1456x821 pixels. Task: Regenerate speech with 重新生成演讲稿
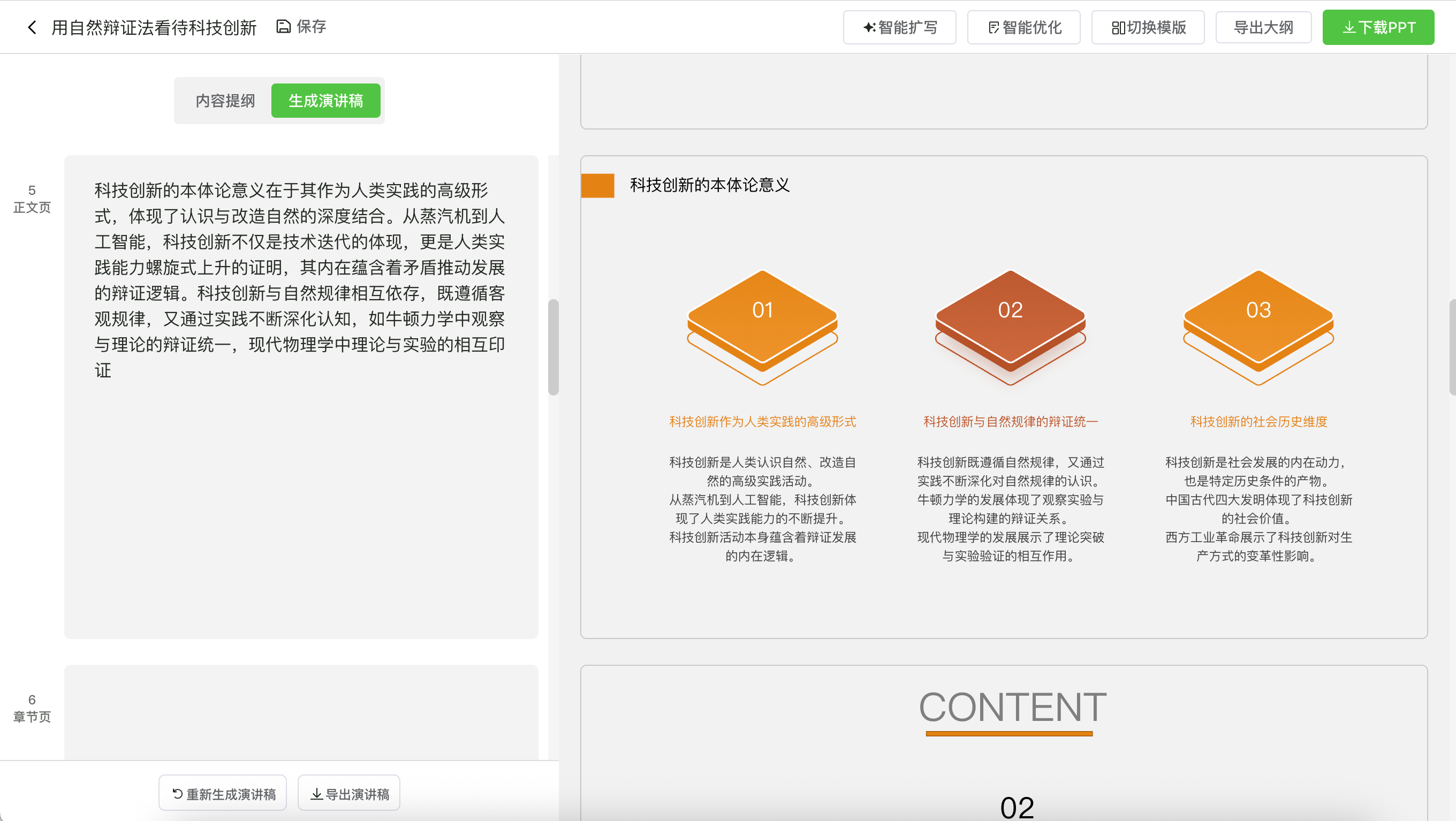(222, 793)
